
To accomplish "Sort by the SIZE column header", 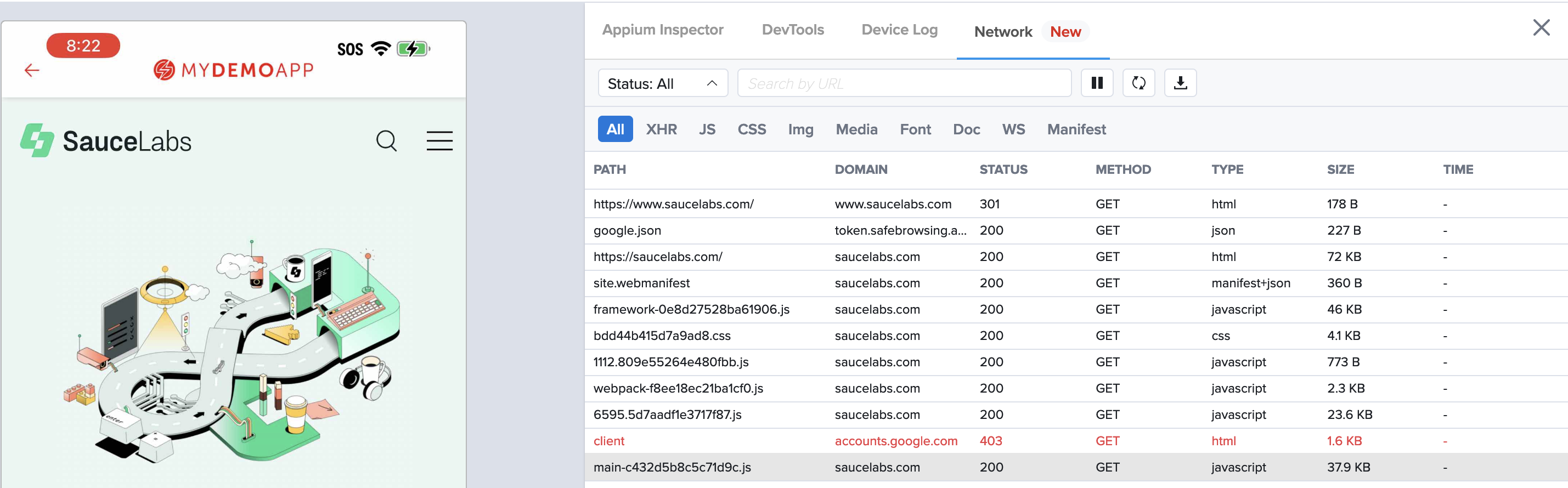I will (1340, 169).
